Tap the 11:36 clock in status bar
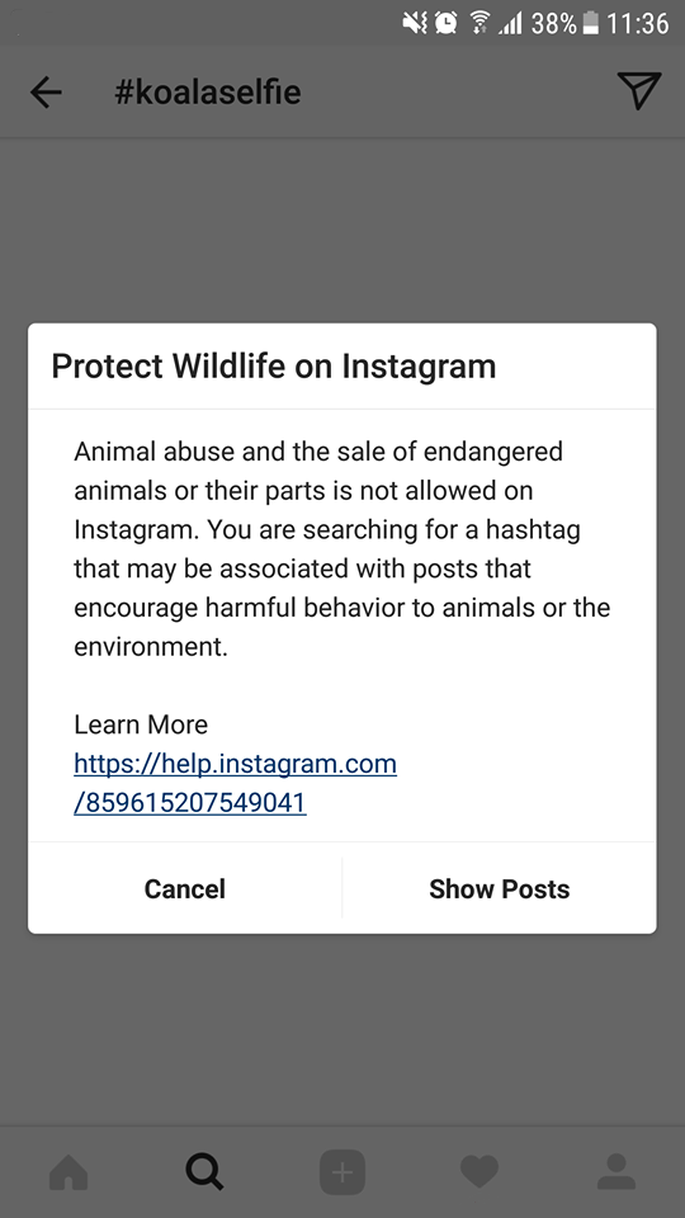685x1218 pixels. (637, 23)
